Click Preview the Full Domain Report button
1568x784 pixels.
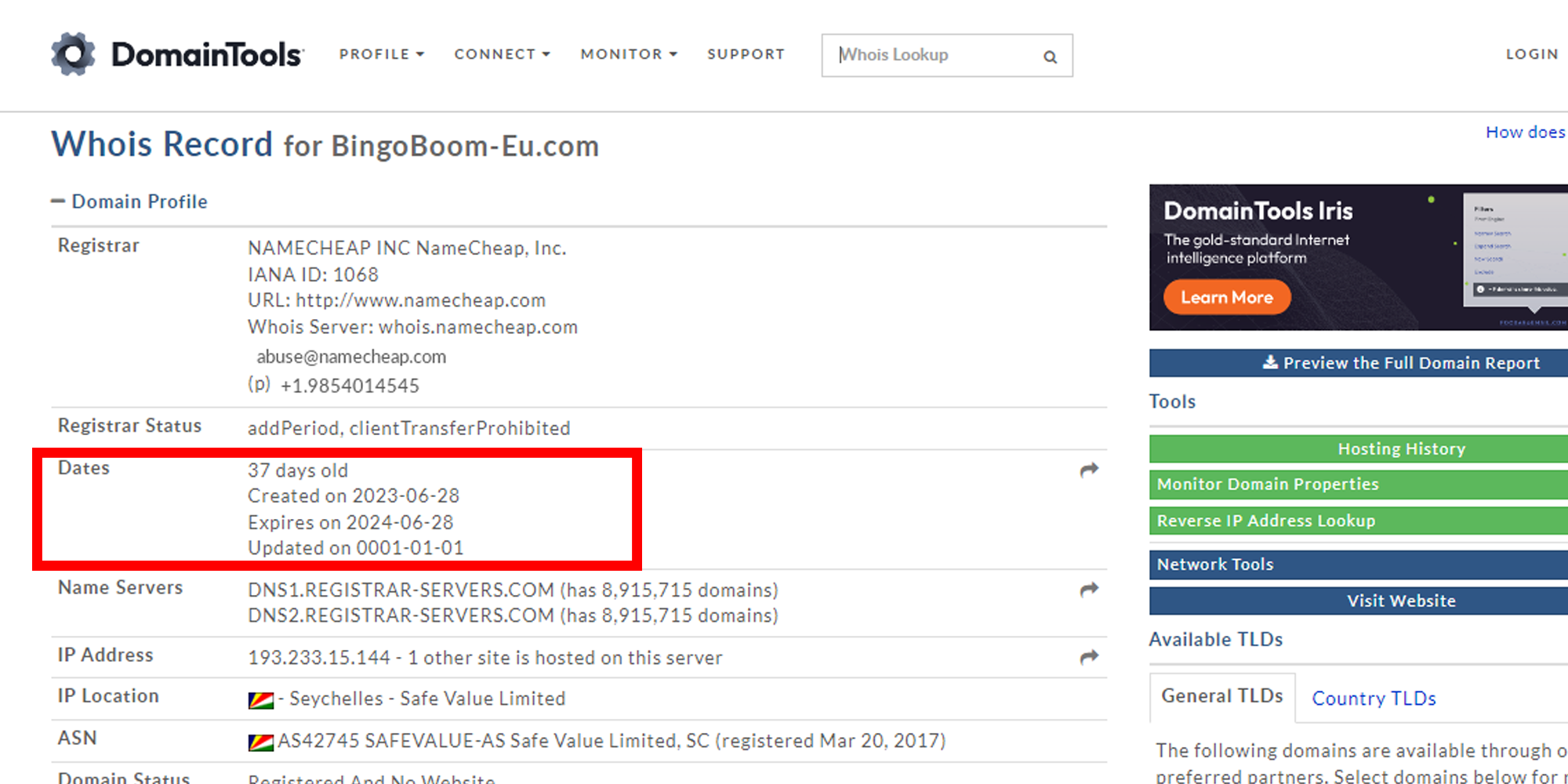1359,363
